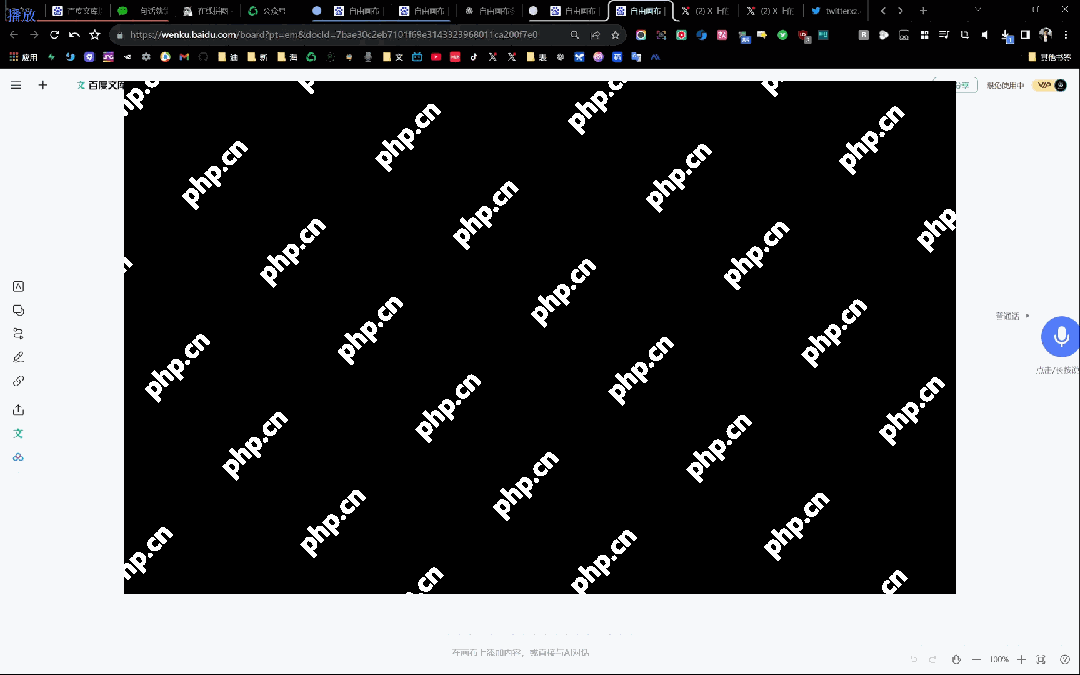The height and width of the screenshot is (675, 1080).
Task: Click the wenku.baidu.com address bar
Action: point(300,33)
